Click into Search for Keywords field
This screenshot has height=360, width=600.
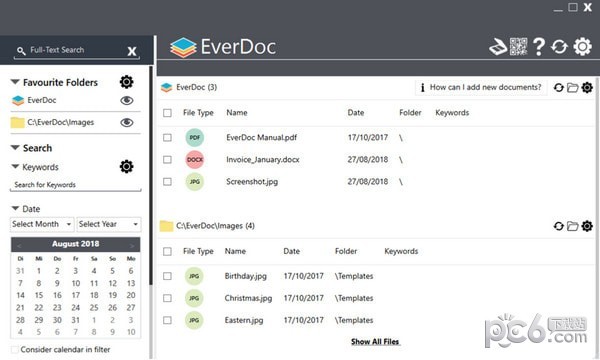point(75,185)
